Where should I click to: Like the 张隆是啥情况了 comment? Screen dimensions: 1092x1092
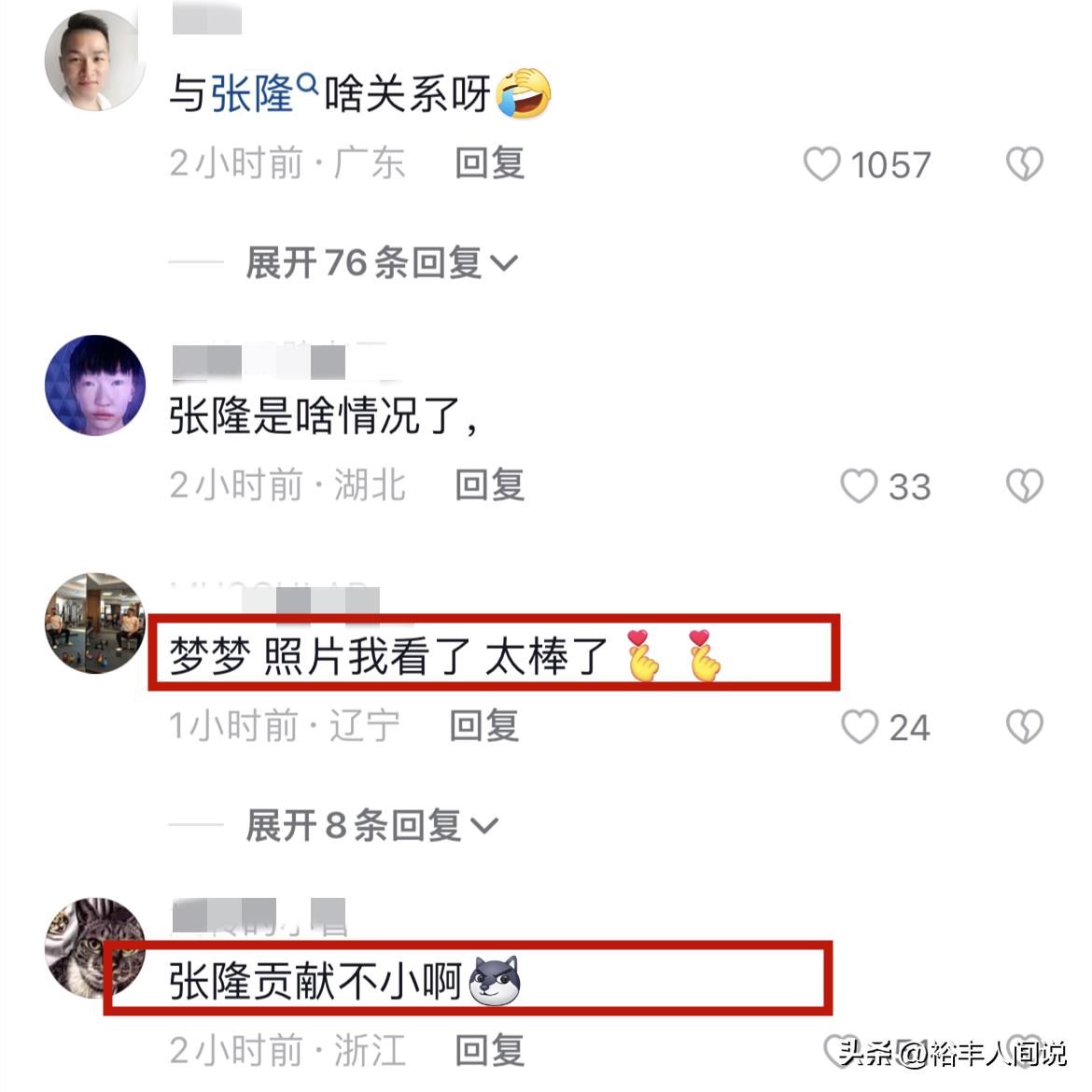(x=859, y=485)
